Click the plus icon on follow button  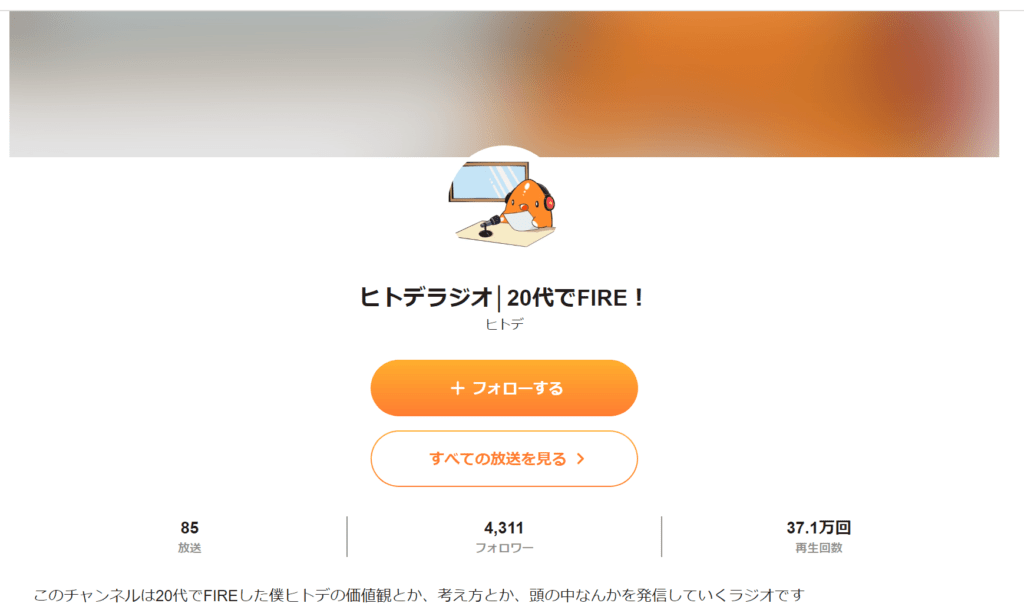(x=458, y=388)
